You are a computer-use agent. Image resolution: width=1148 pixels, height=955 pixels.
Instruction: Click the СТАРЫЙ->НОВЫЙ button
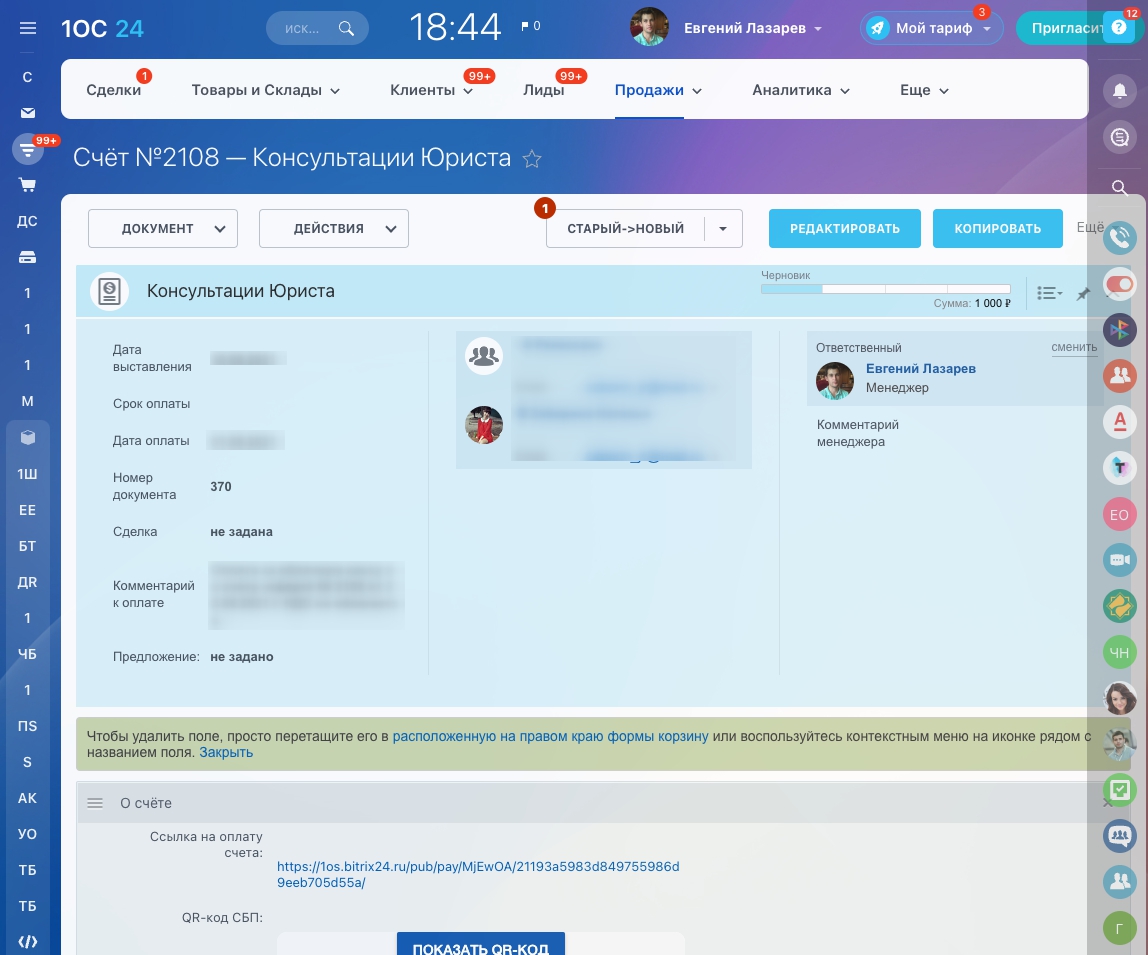(x=626, y=228)
